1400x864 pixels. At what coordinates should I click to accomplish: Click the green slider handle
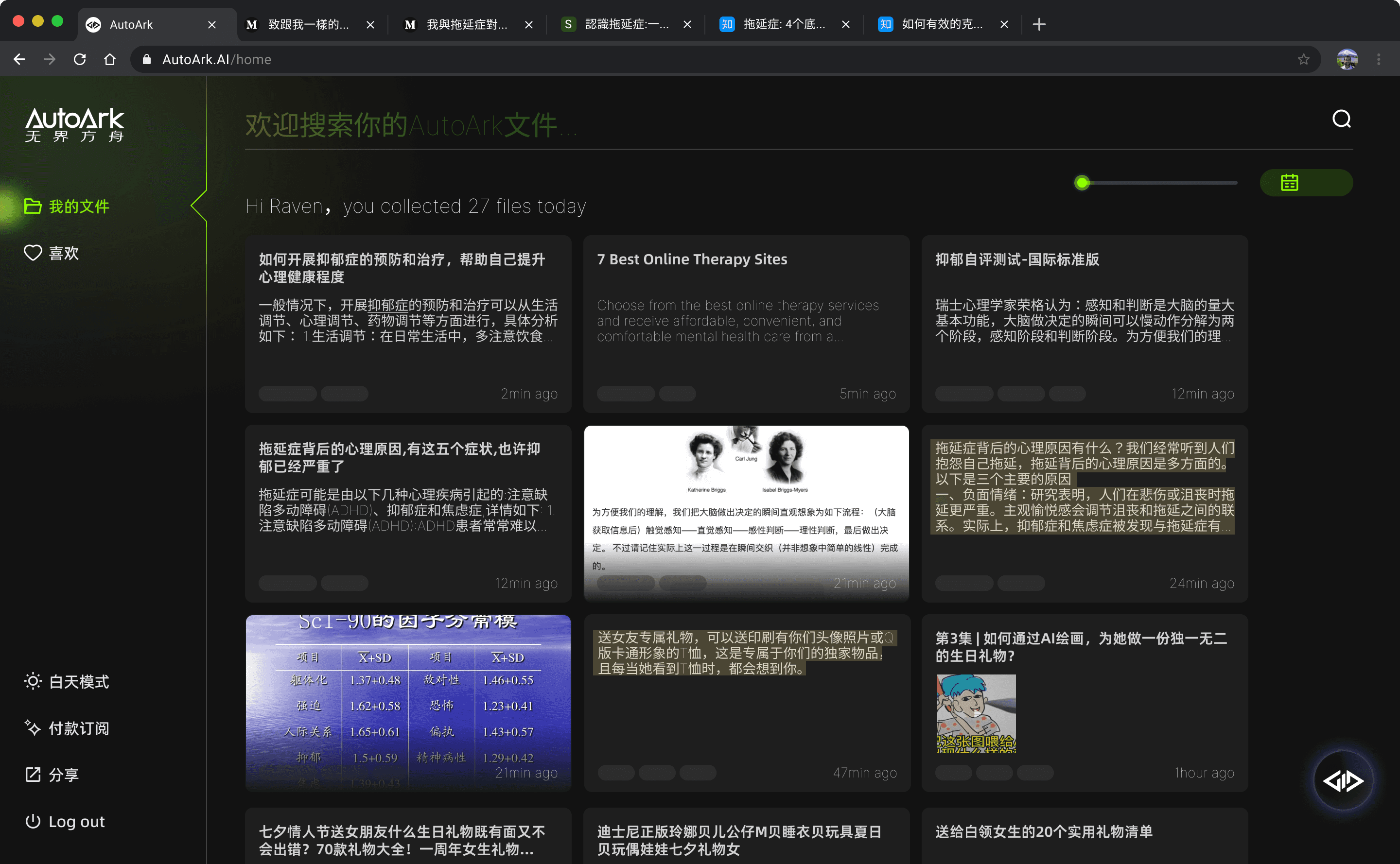[x=1081, y=183]
